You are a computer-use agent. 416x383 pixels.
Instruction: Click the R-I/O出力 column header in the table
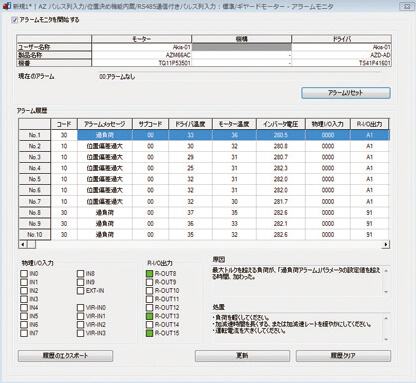[x=369, y=124]
